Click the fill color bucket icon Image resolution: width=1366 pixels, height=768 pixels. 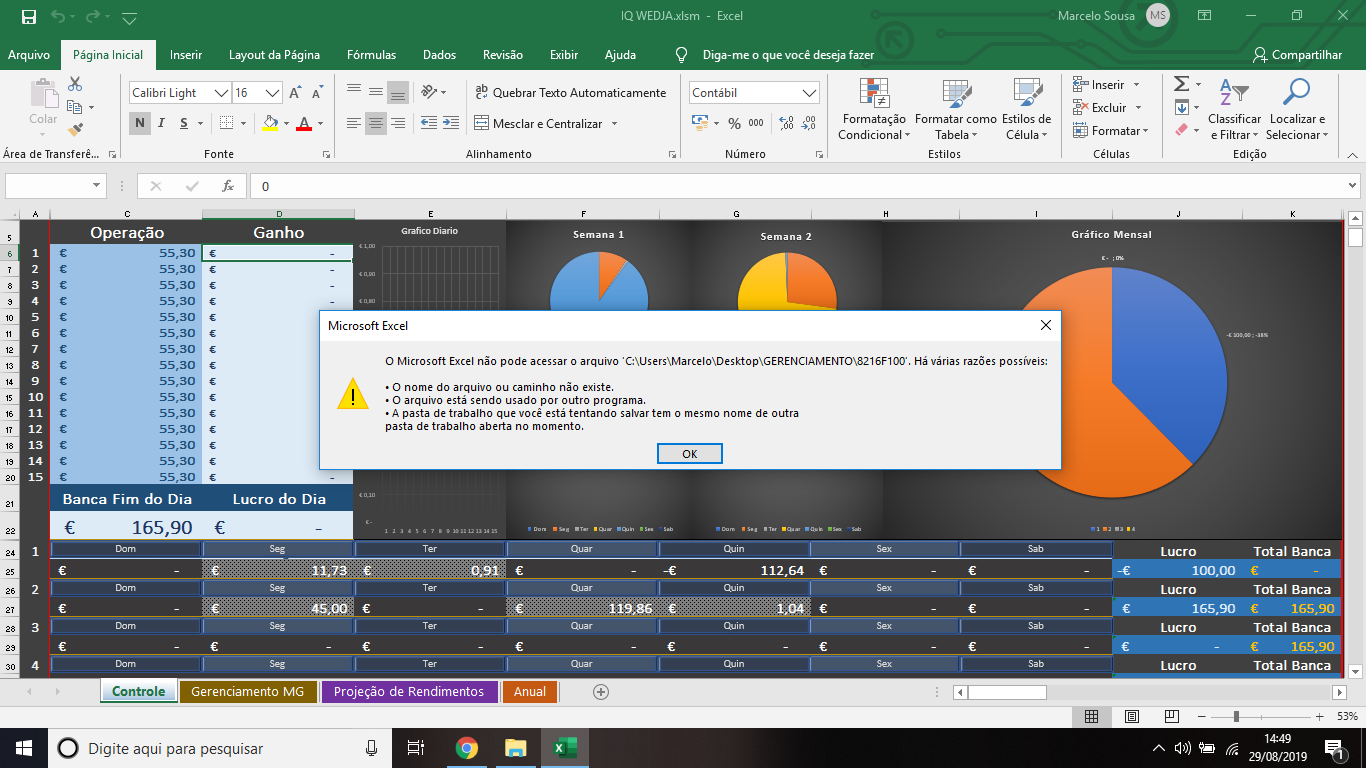point(269,123)
